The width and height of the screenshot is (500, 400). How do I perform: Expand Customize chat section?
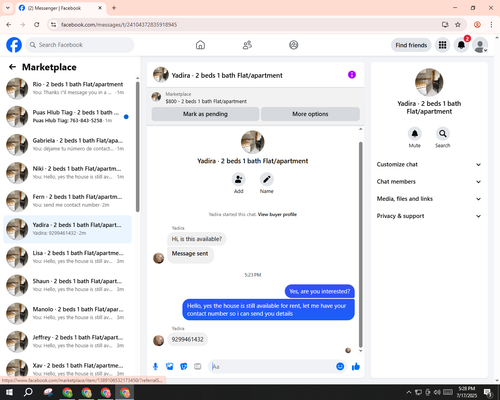429,164
